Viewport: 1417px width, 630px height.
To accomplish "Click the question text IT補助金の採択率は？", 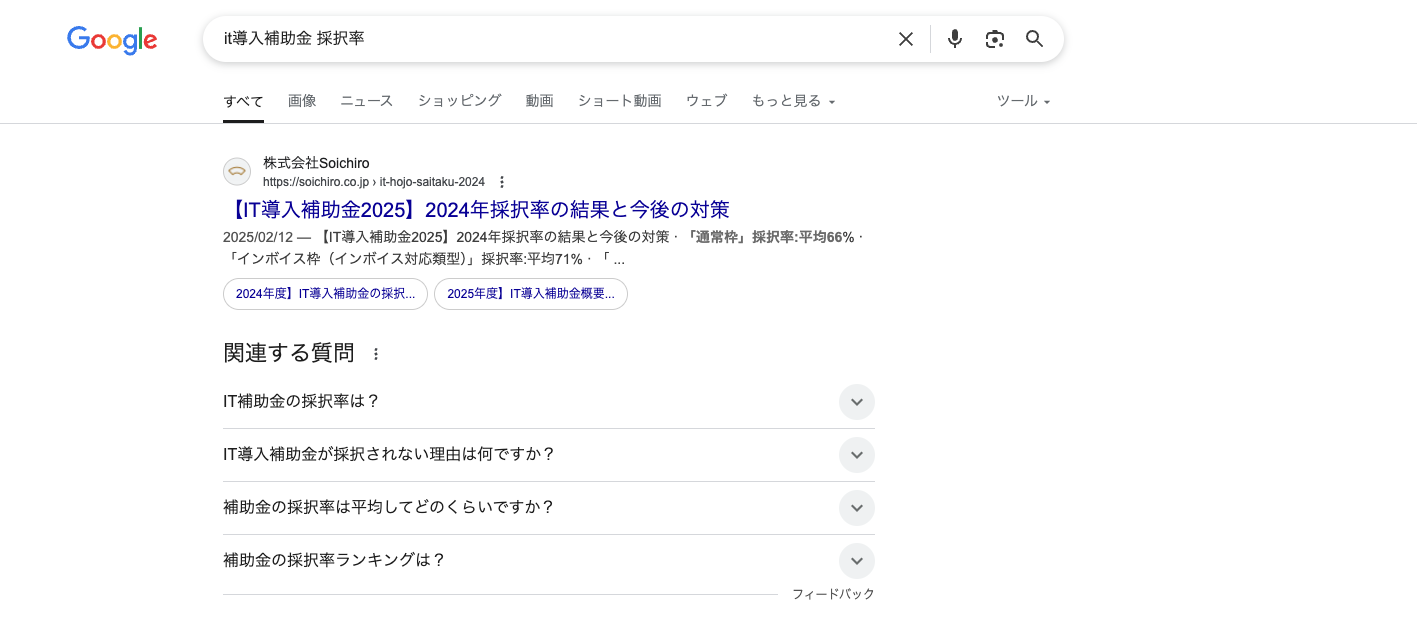I will [302, 401].
